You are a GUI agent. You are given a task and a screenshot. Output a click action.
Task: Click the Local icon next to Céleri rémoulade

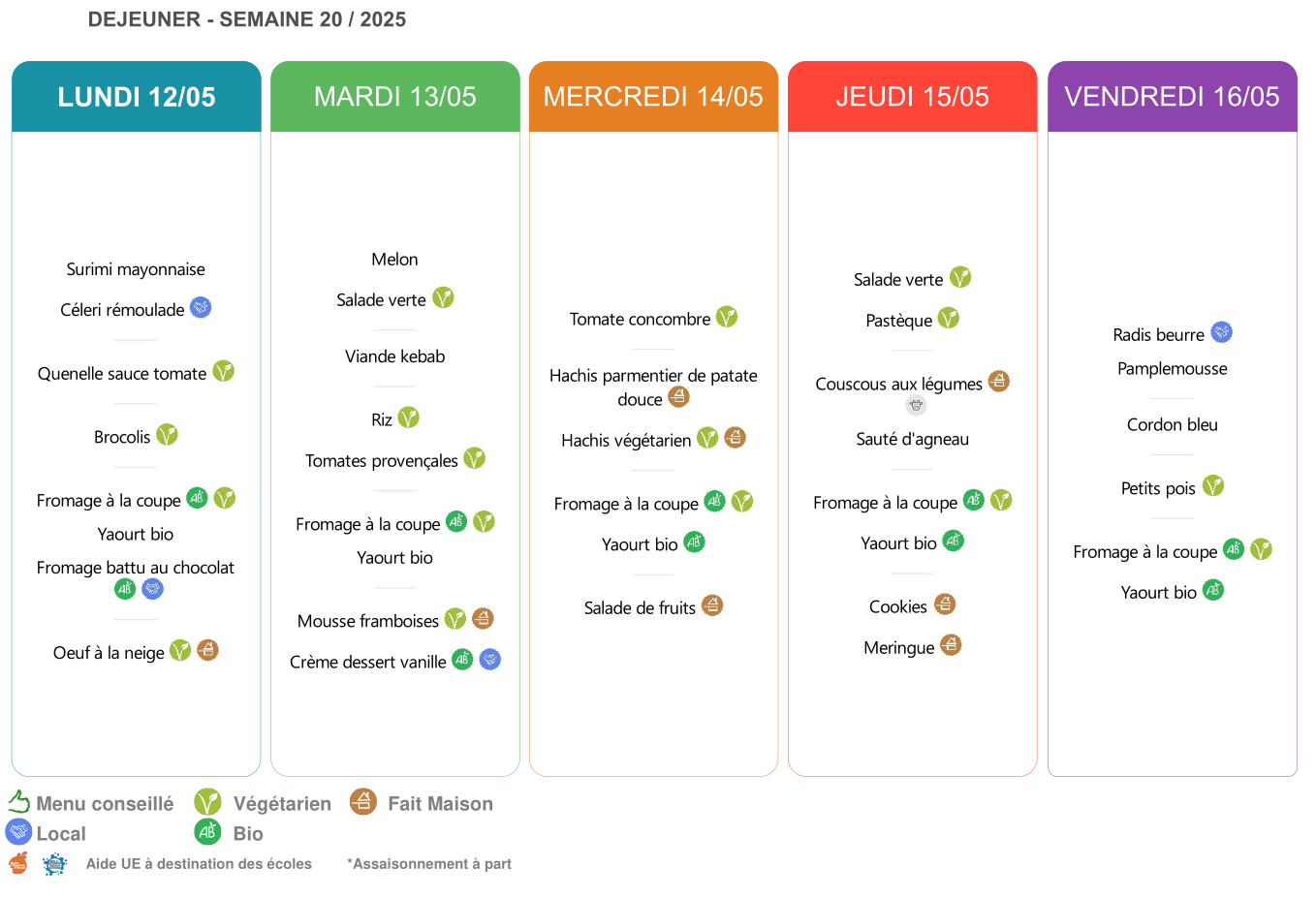click(201, 308)
